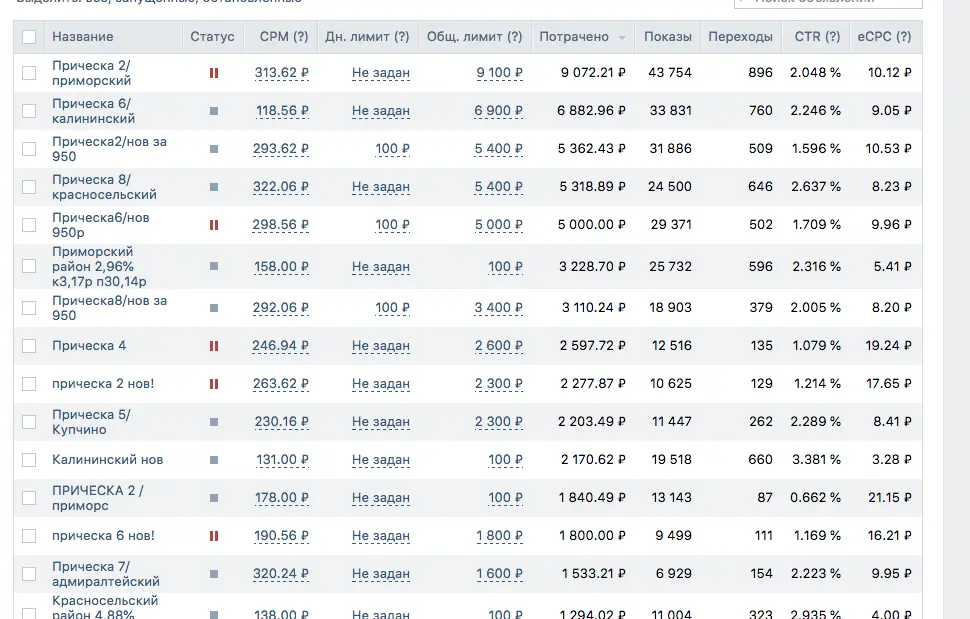The height and width of the screenshot is (619, 970).
Task: Click the pause status icon for прическа 6 нов!
Action: click(213, 536)
